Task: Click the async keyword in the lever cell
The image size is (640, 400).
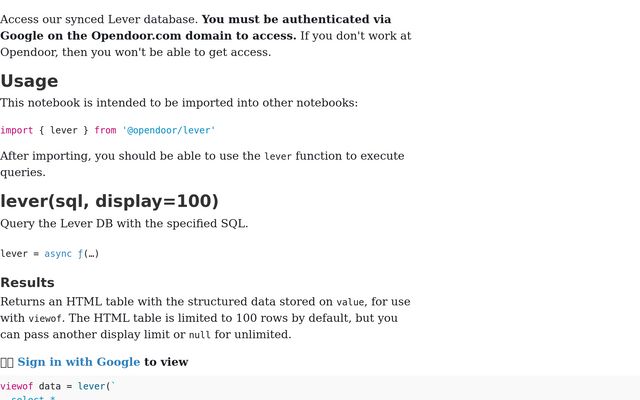Action: pos(58,254)
